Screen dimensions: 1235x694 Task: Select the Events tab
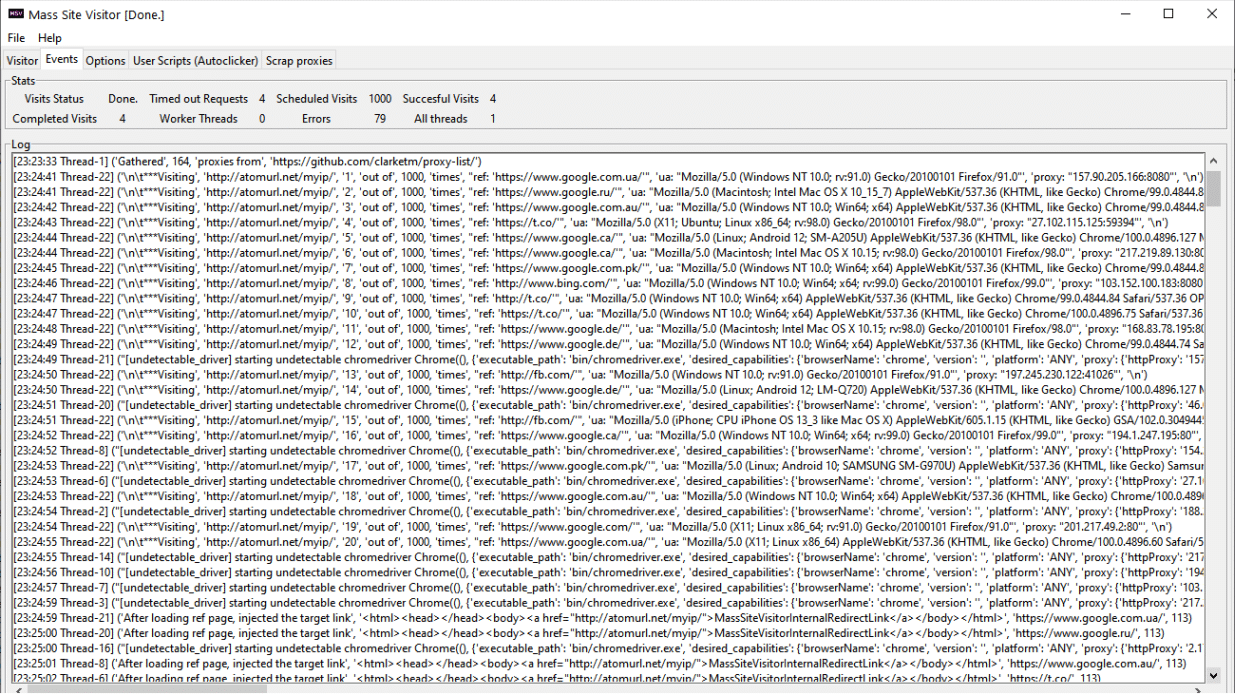coord(62,60)
